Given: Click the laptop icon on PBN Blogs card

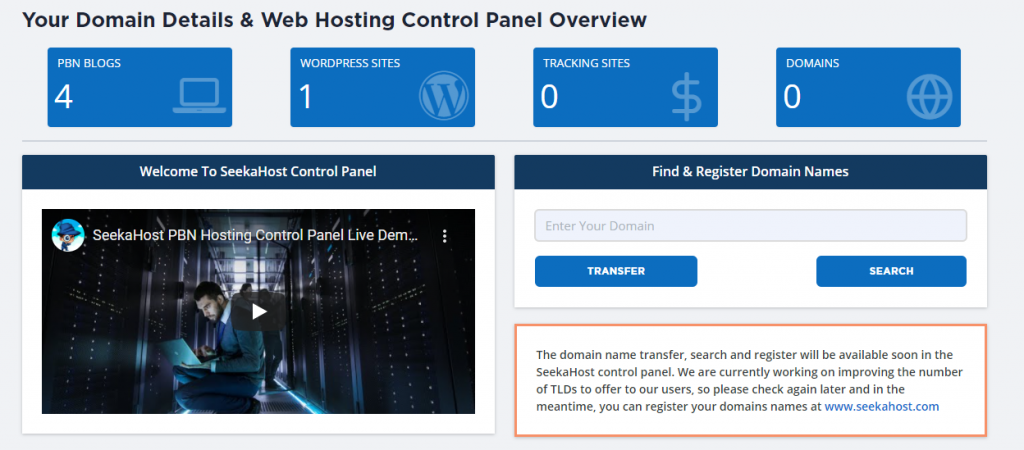Looking at the screenshot, I should click(x=199, y=95).
